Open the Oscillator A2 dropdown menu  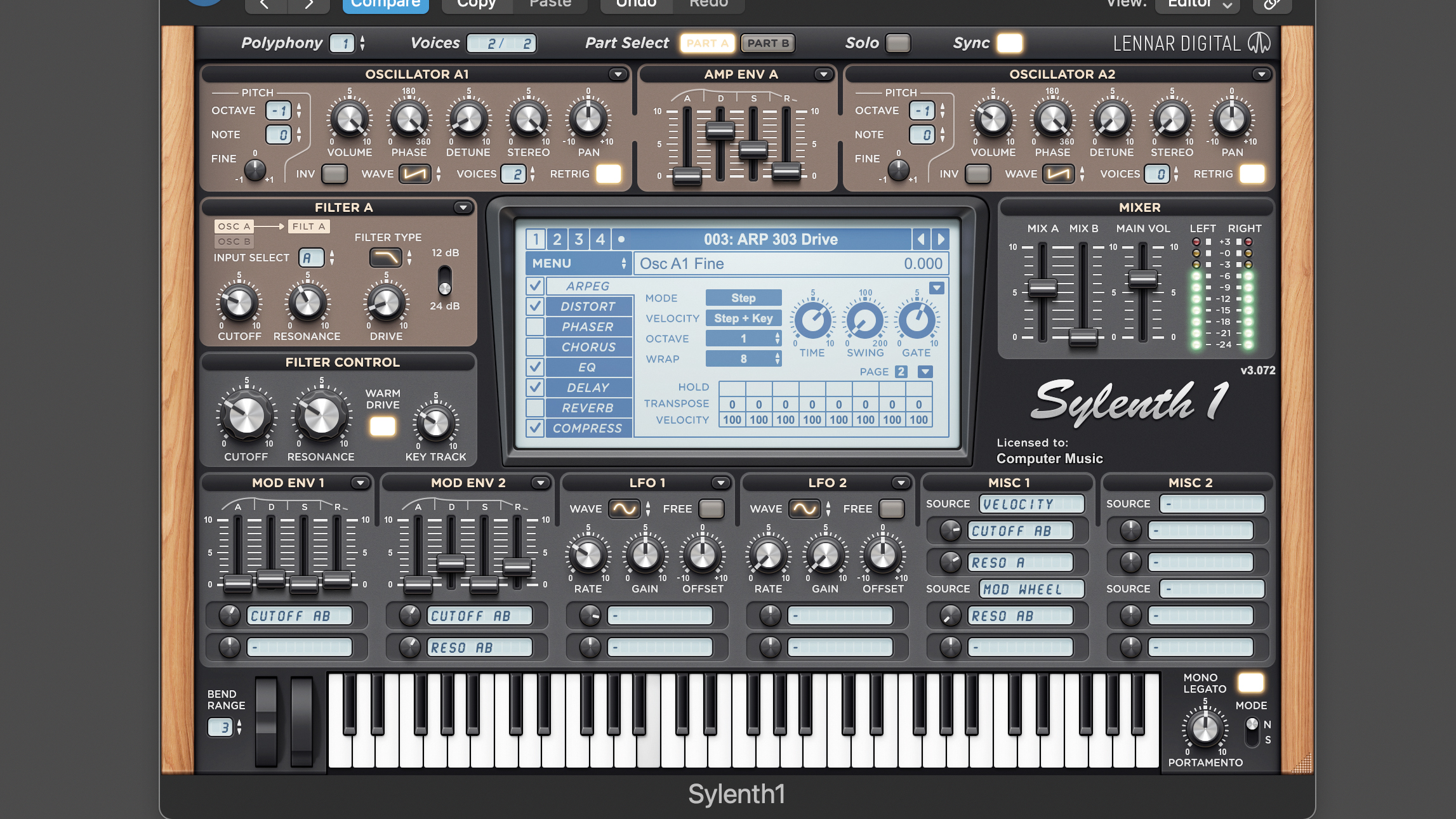[x=1261, y=74]
